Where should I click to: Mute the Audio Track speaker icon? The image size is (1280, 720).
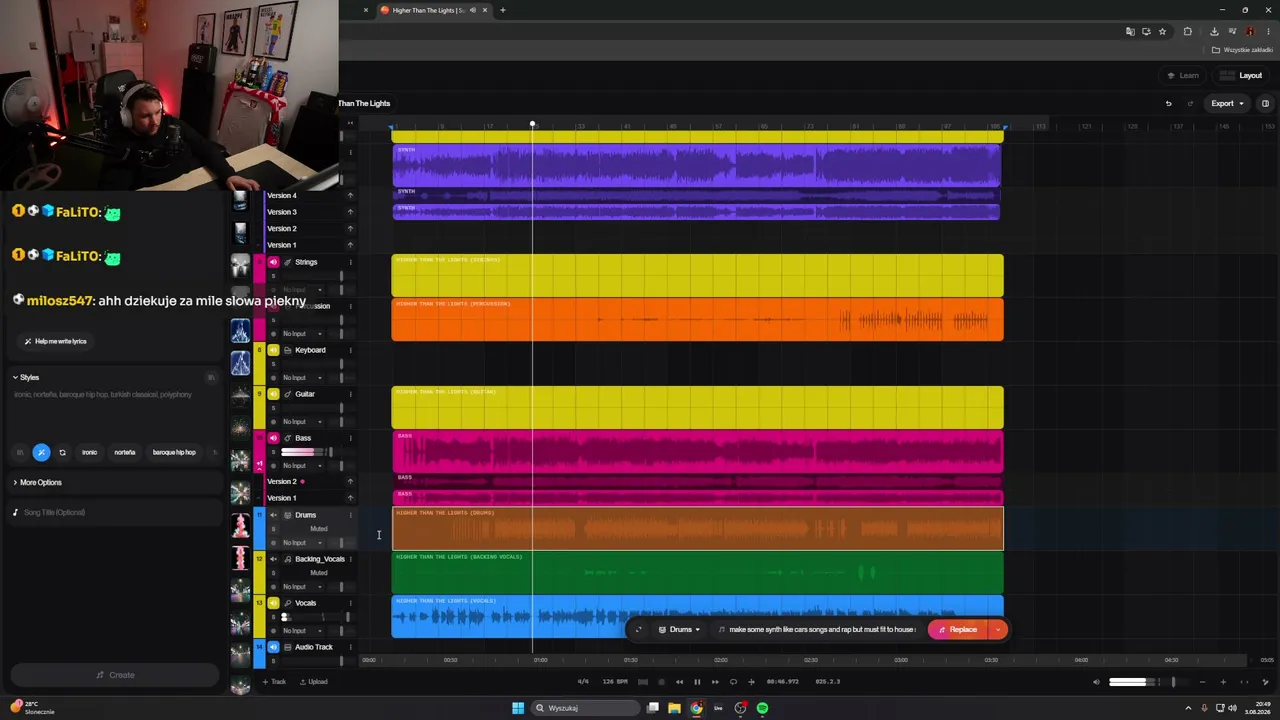(273, 647)
